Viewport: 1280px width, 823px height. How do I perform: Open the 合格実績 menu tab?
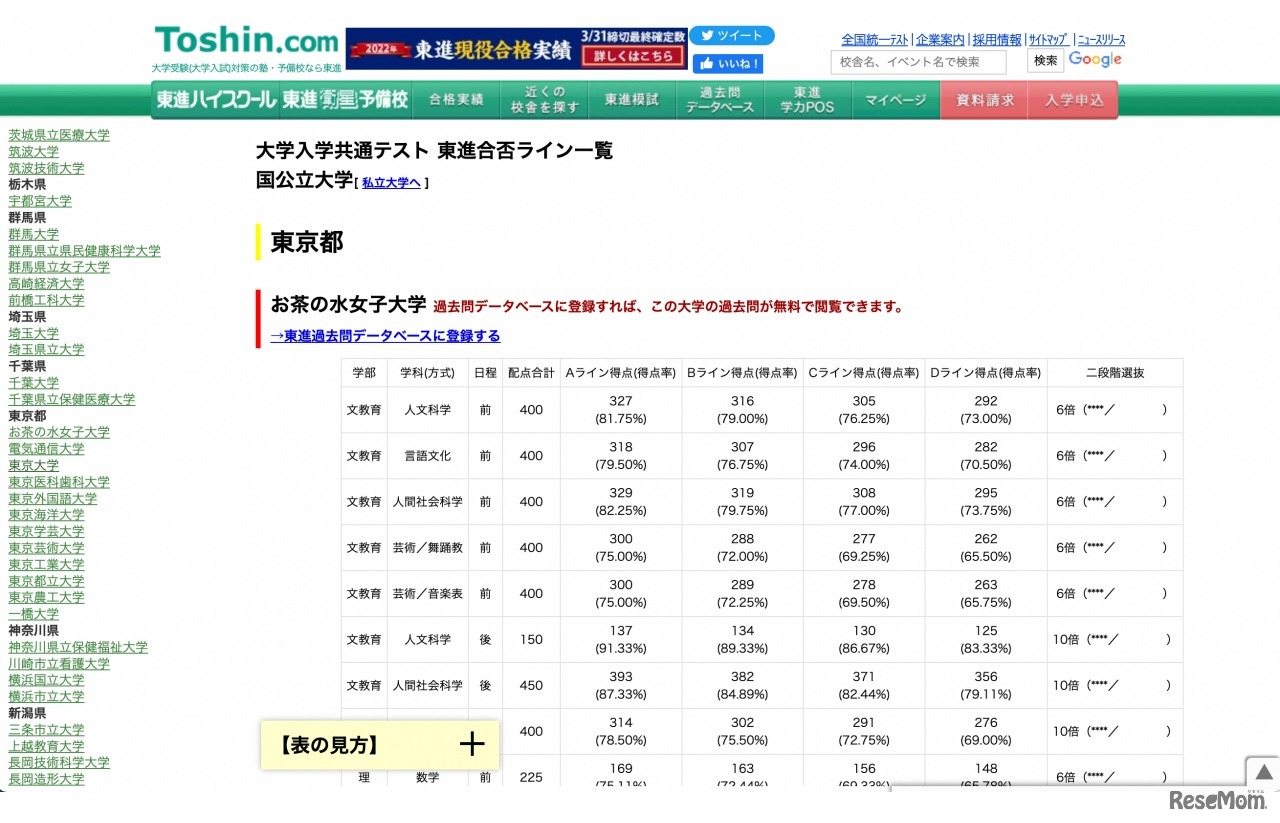click(456, 100)
